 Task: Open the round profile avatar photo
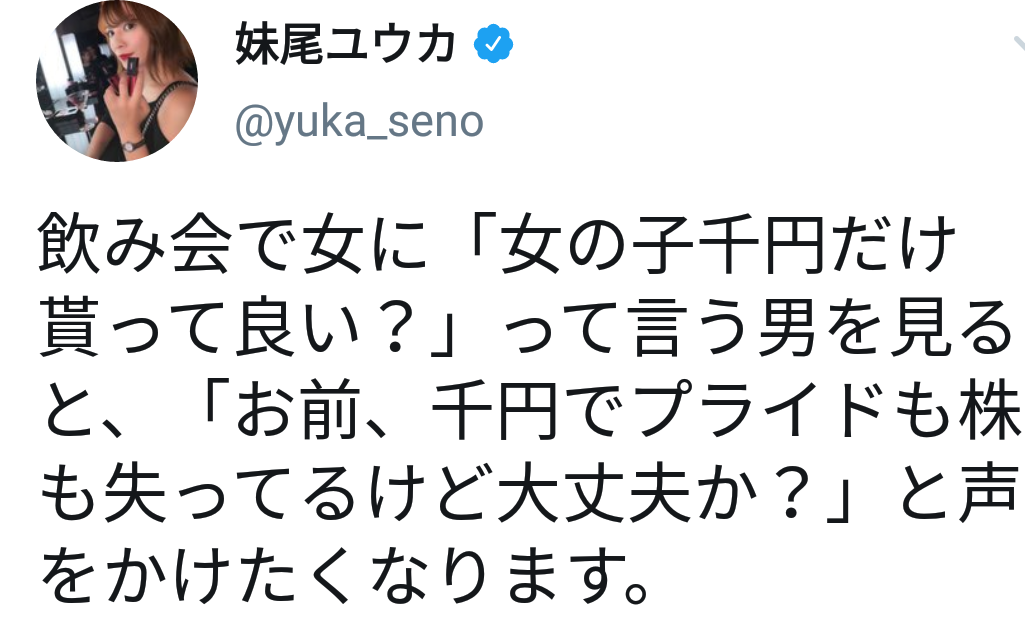click(117, 81)
